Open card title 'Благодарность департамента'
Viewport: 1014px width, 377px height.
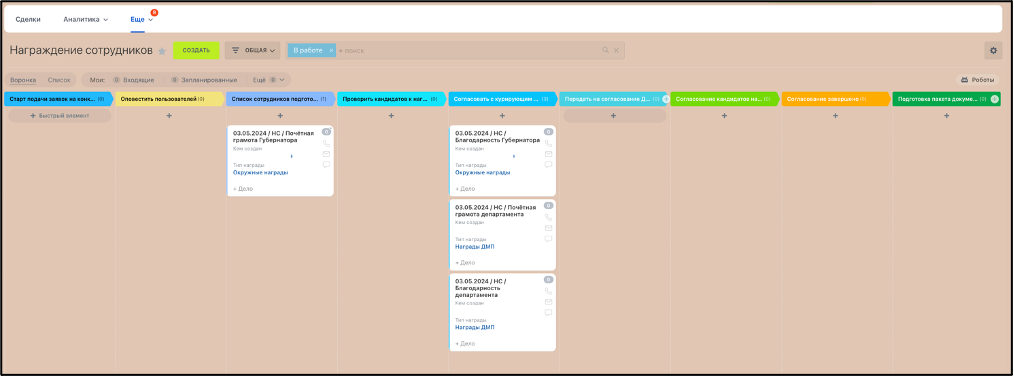480,288
